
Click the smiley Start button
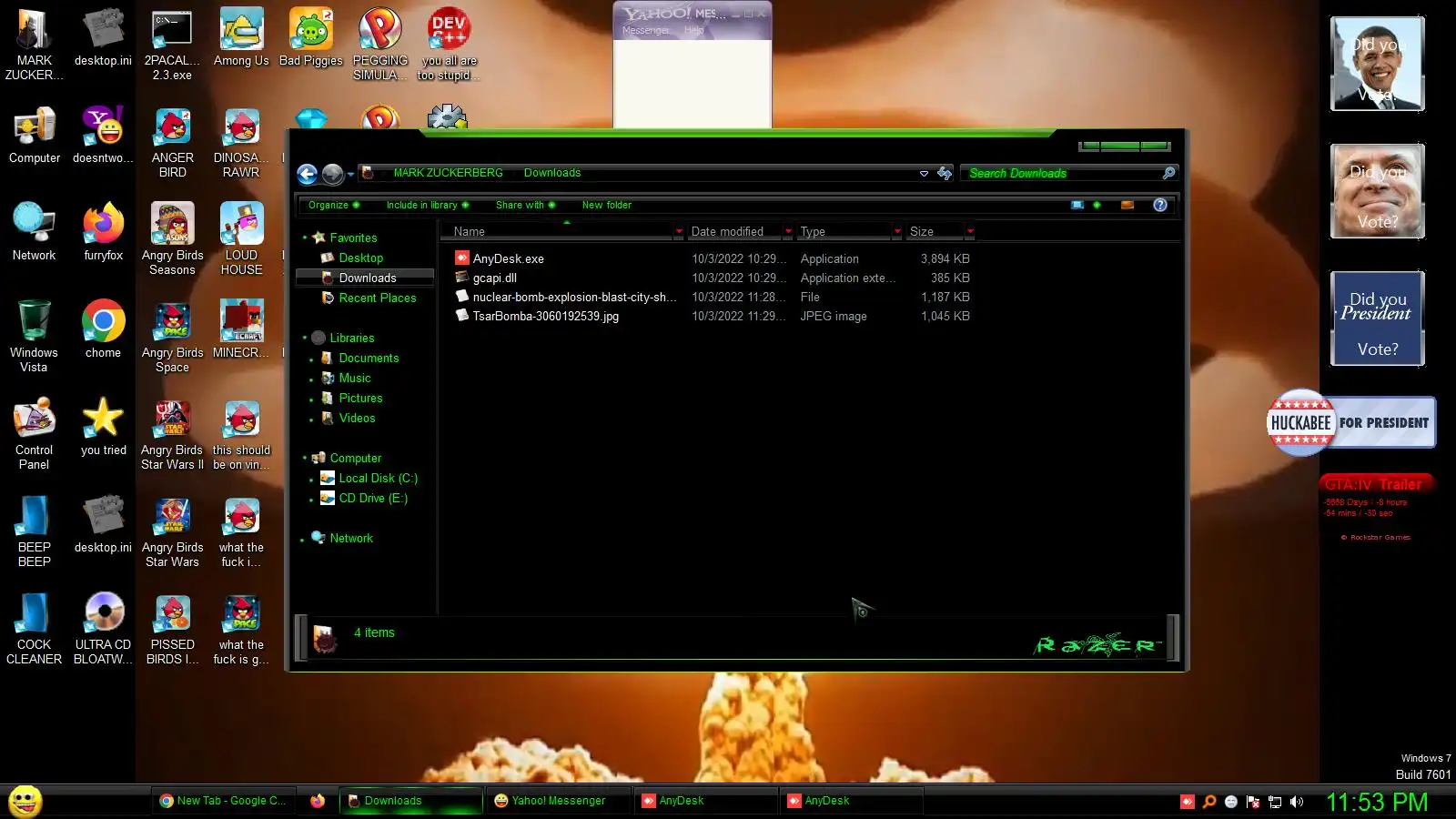click(x=25, y=801)
